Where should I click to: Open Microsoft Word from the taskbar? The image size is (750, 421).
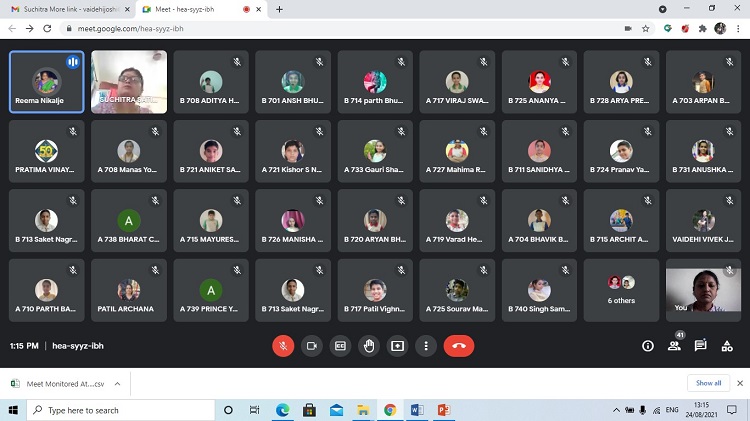(417, 410)
